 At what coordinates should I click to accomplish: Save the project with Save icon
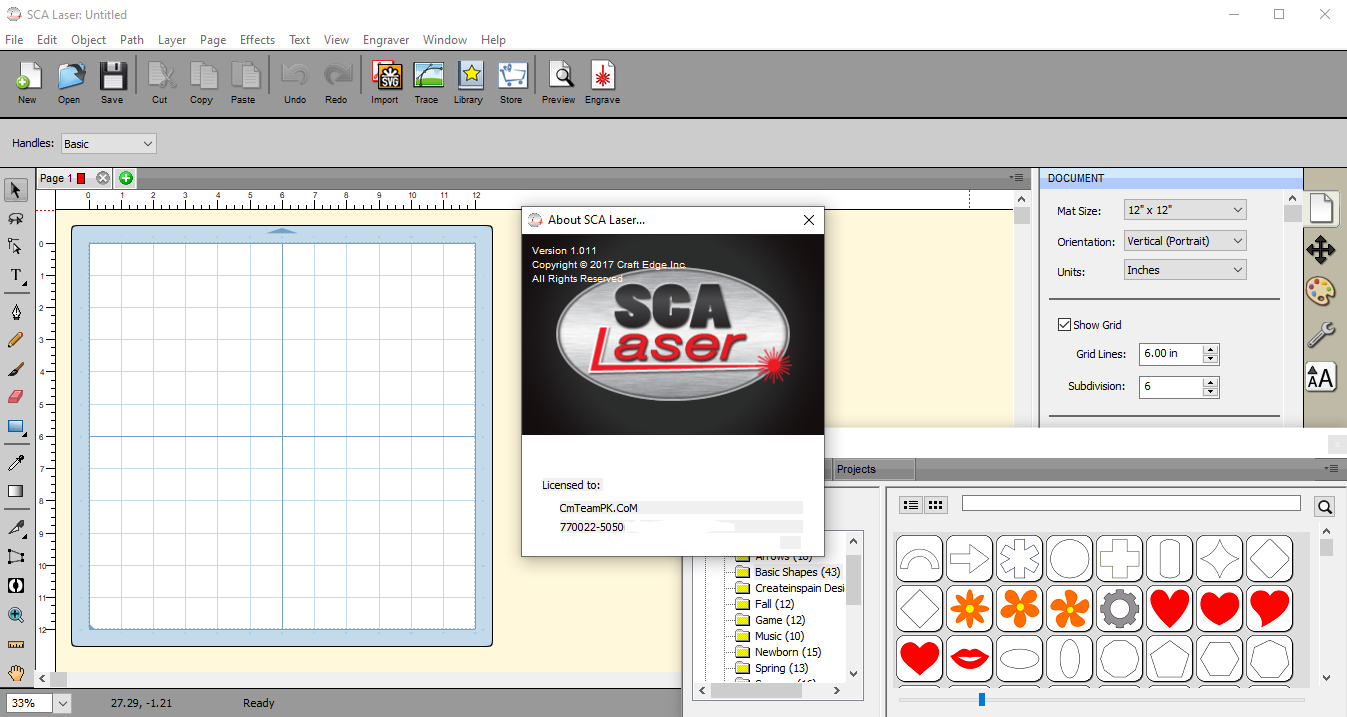(112, 84)
